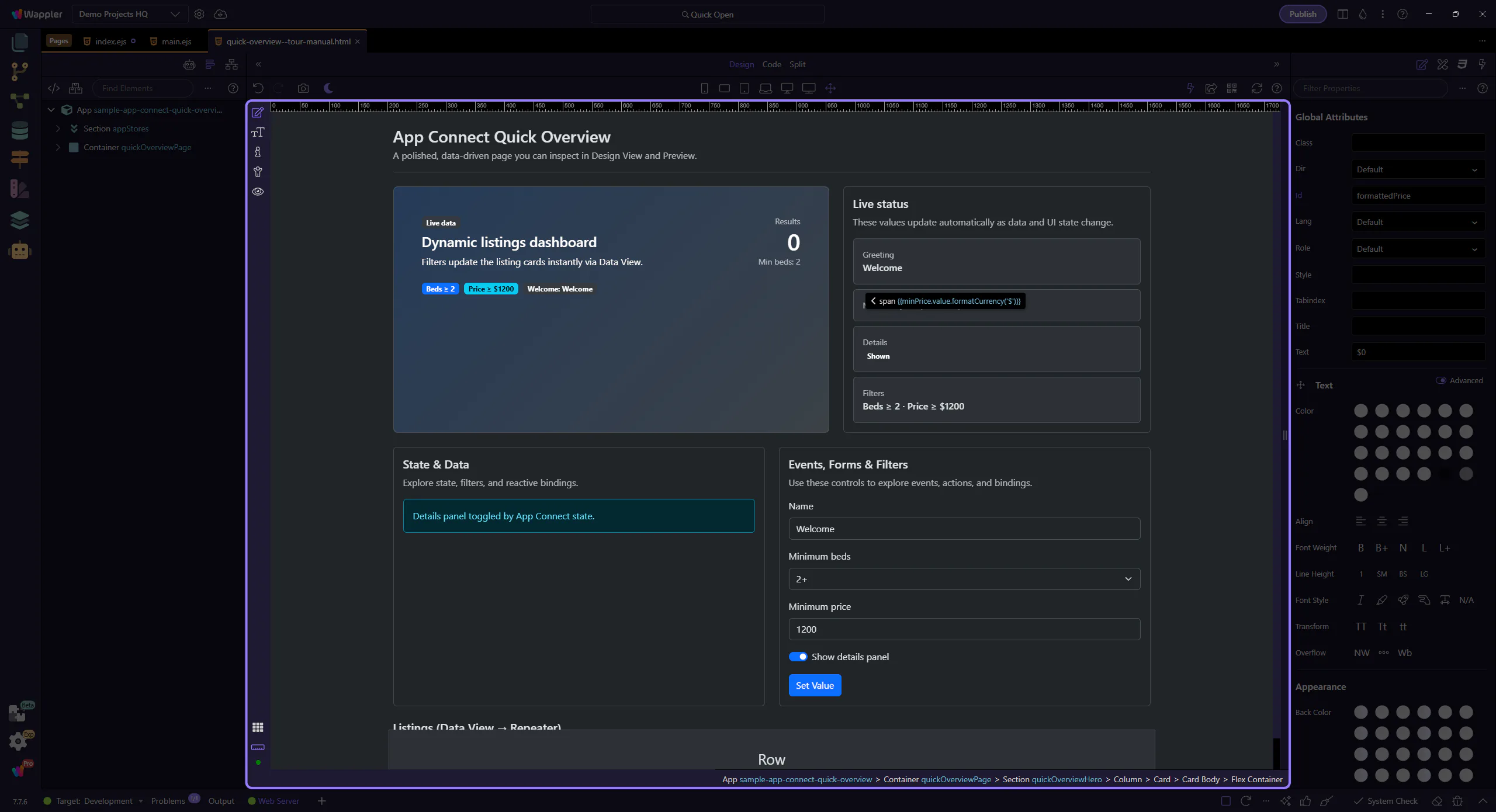Viewport: 1496px width, 812px height.
Task: Switch to the Code view tab
Action: point(771,64)
